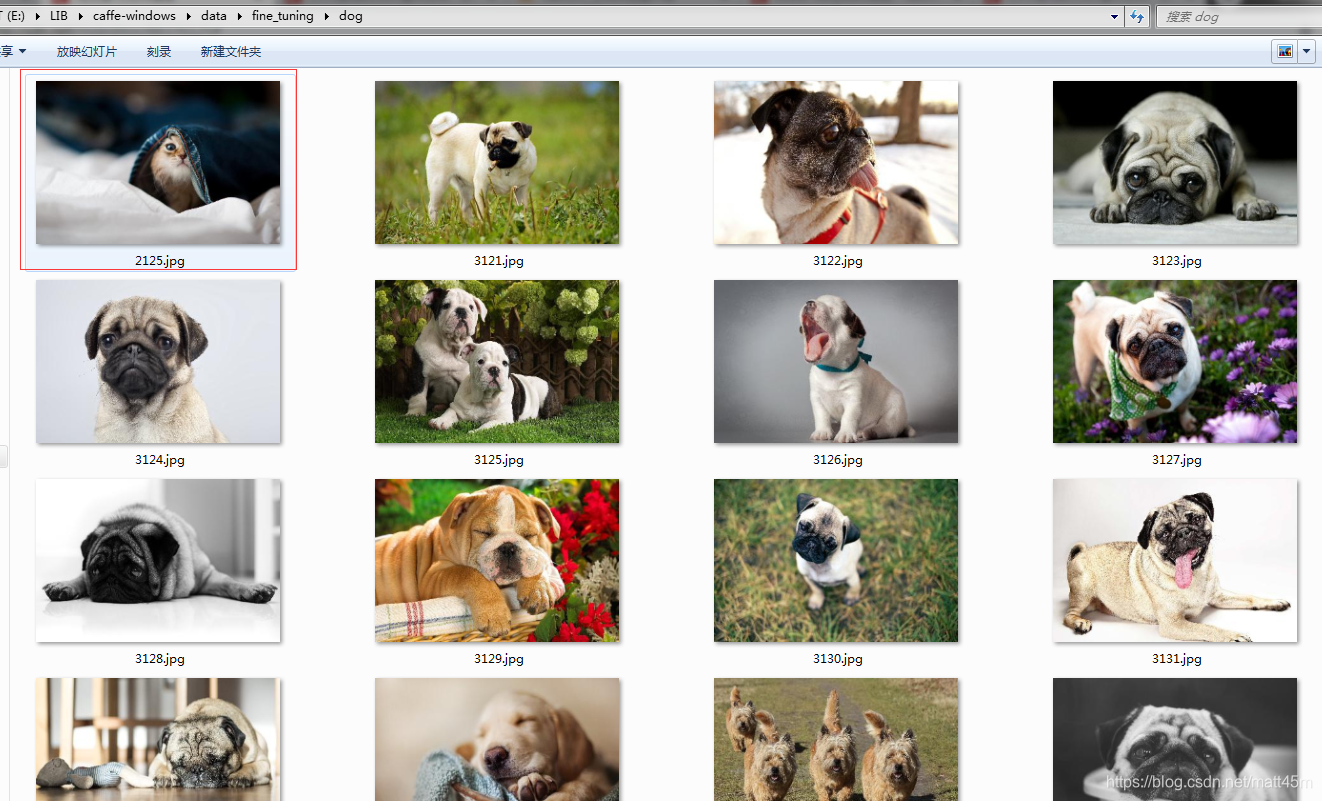1322x801 pixels.
Task: Click the 3124.jpg file name
Action: 160,460
